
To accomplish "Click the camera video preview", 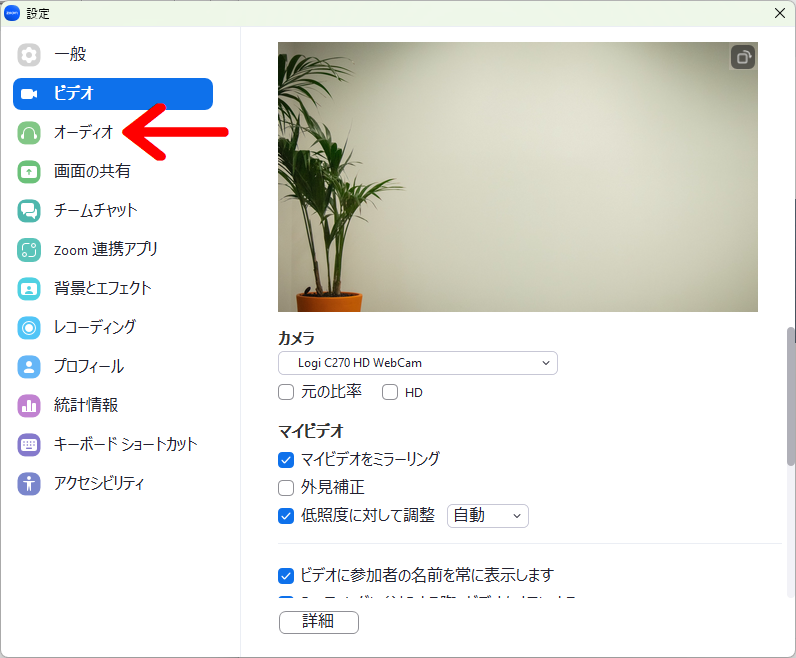I will 518,177.
